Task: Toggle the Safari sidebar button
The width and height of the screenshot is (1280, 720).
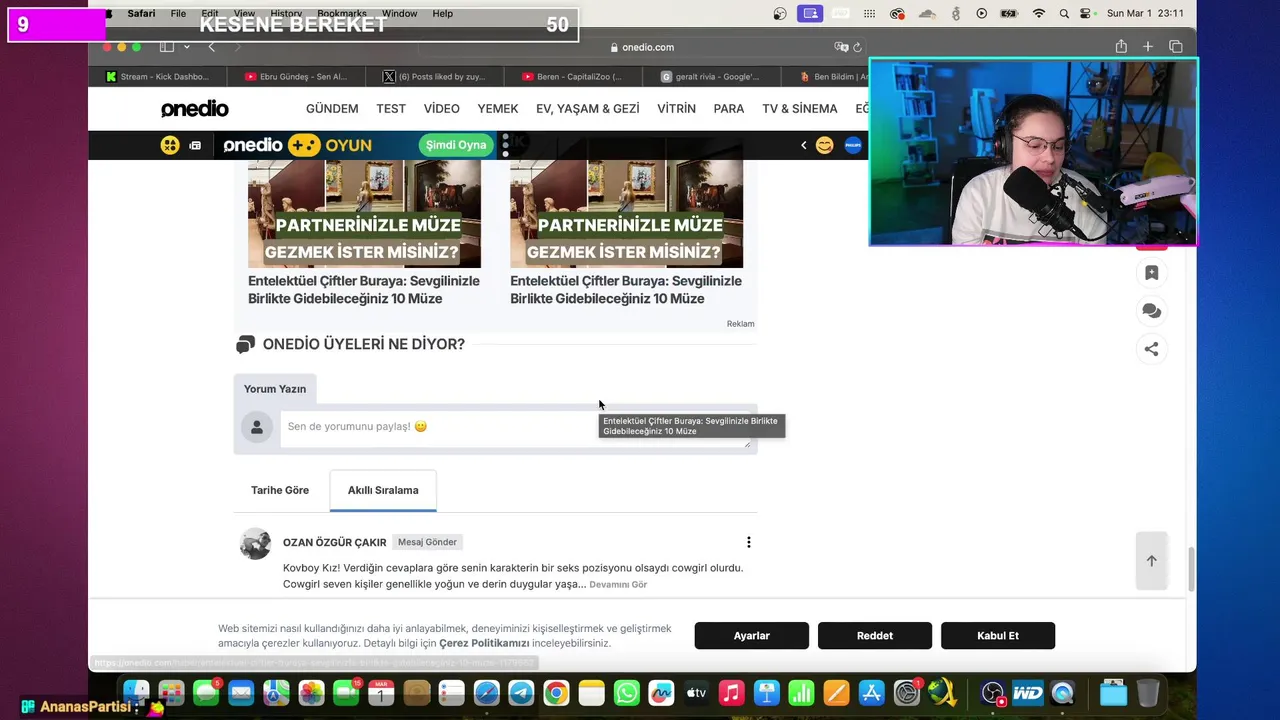Action: 167,47
